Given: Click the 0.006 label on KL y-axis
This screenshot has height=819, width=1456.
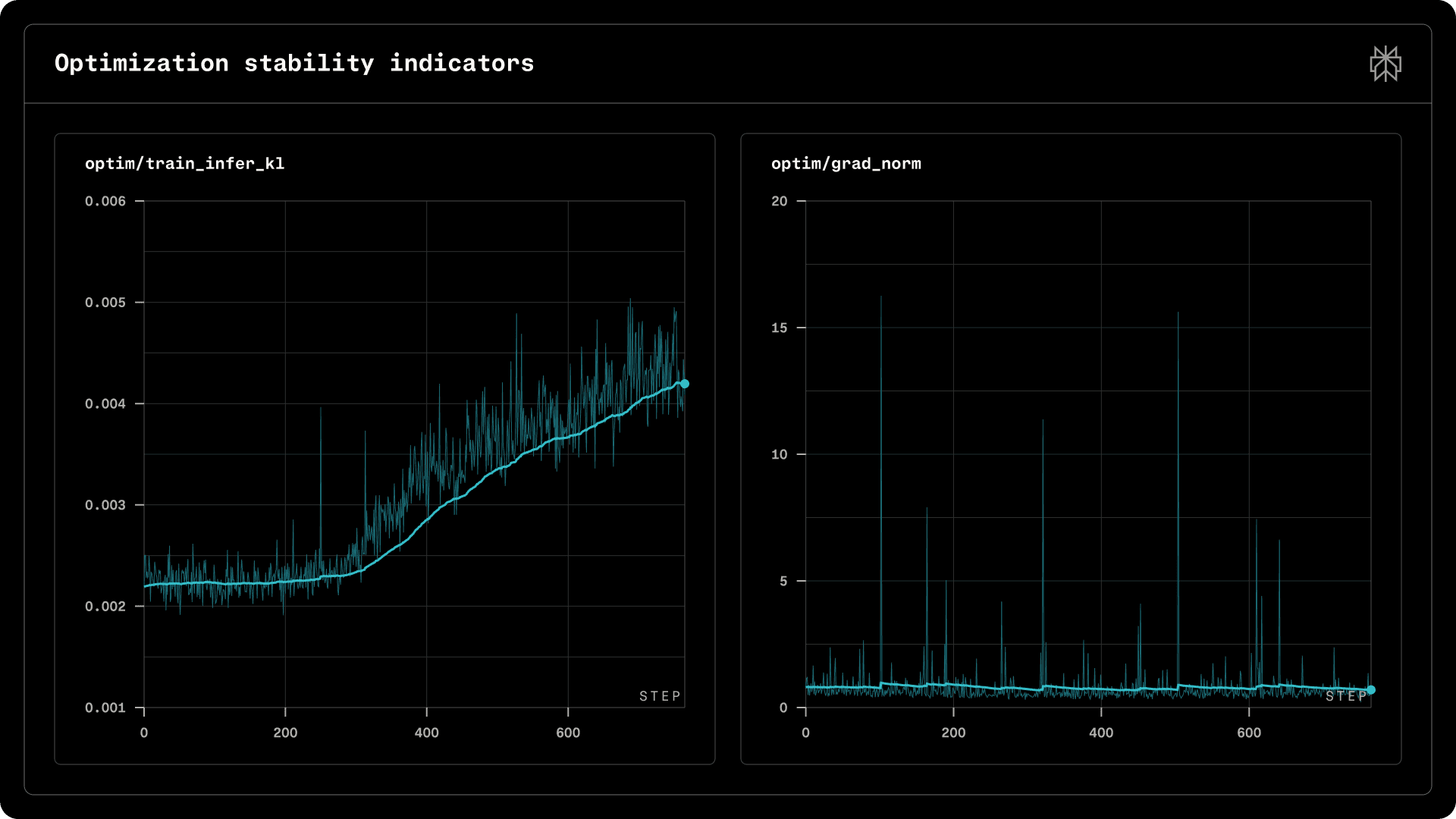Looking at the screenshot, I should pos(105,201).
